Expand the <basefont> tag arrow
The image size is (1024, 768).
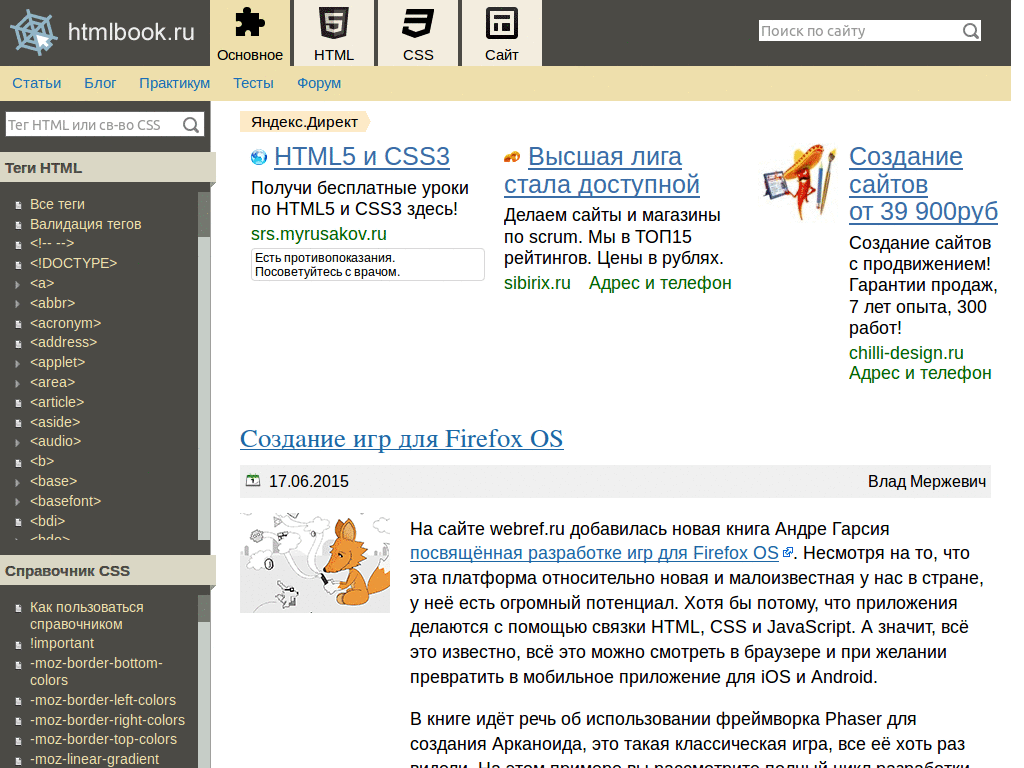coord(18,502)
